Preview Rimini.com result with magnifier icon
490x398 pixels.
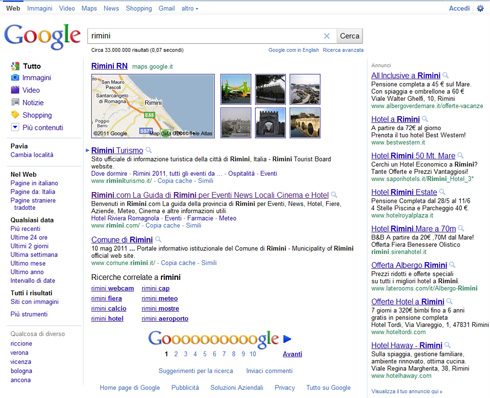(334, 195)
